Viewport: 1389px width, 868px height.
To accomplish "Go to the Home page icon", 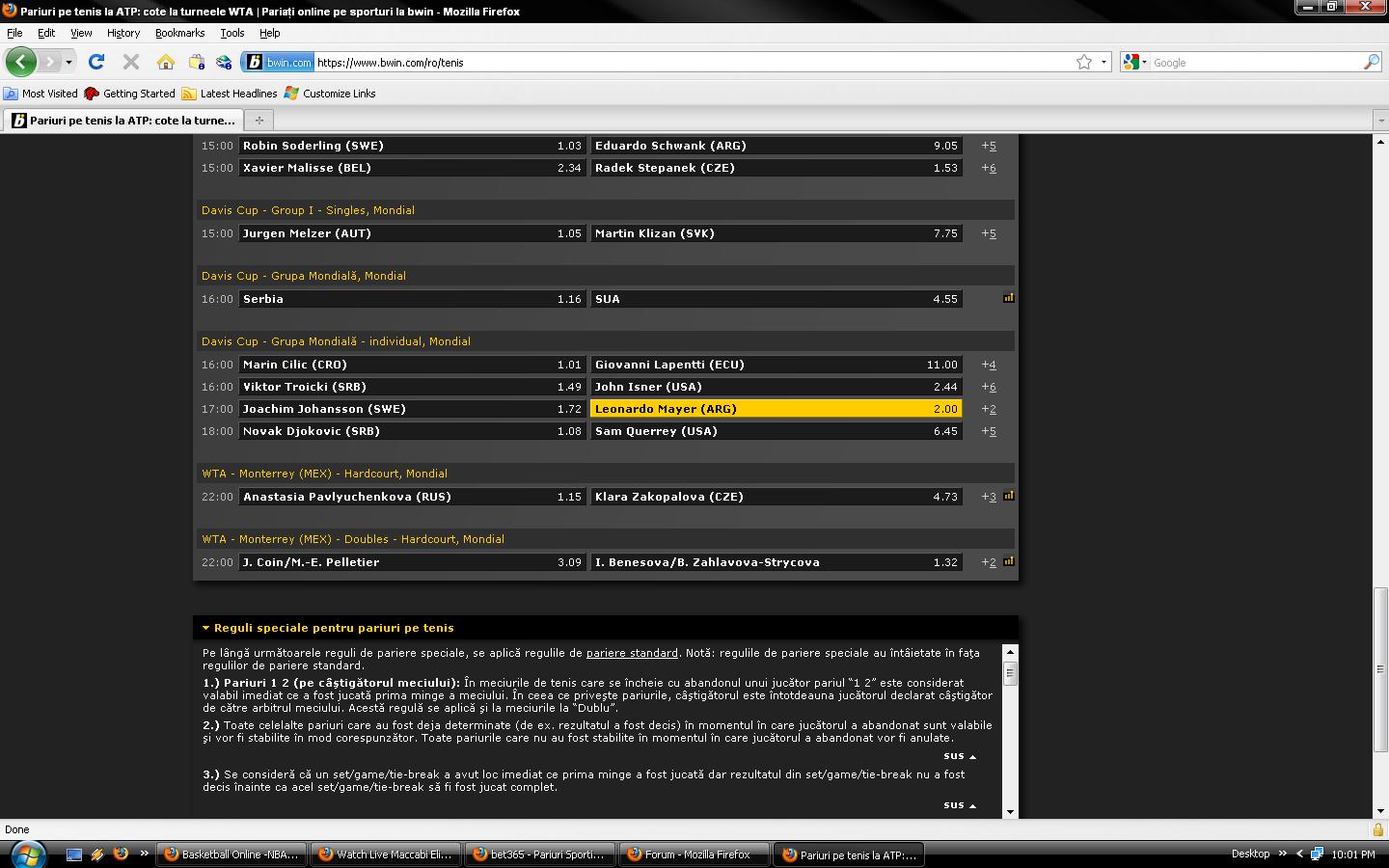I will [x=166, y=62].
